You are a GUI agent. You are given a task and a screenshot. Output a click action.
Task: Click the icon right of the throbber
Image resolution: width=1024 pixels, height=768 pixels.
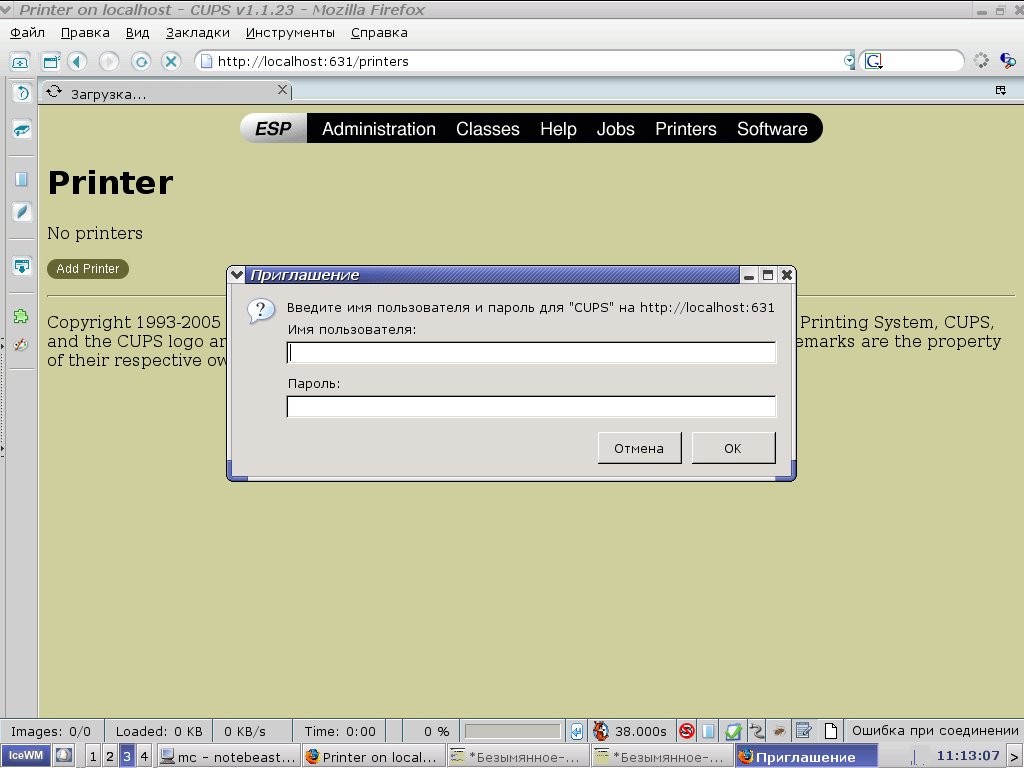tap(1008, 61)
